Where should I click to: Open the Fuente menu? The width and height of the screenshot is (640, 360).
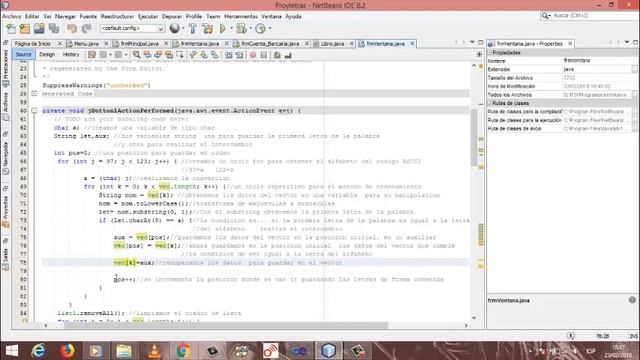pos(88,16)
